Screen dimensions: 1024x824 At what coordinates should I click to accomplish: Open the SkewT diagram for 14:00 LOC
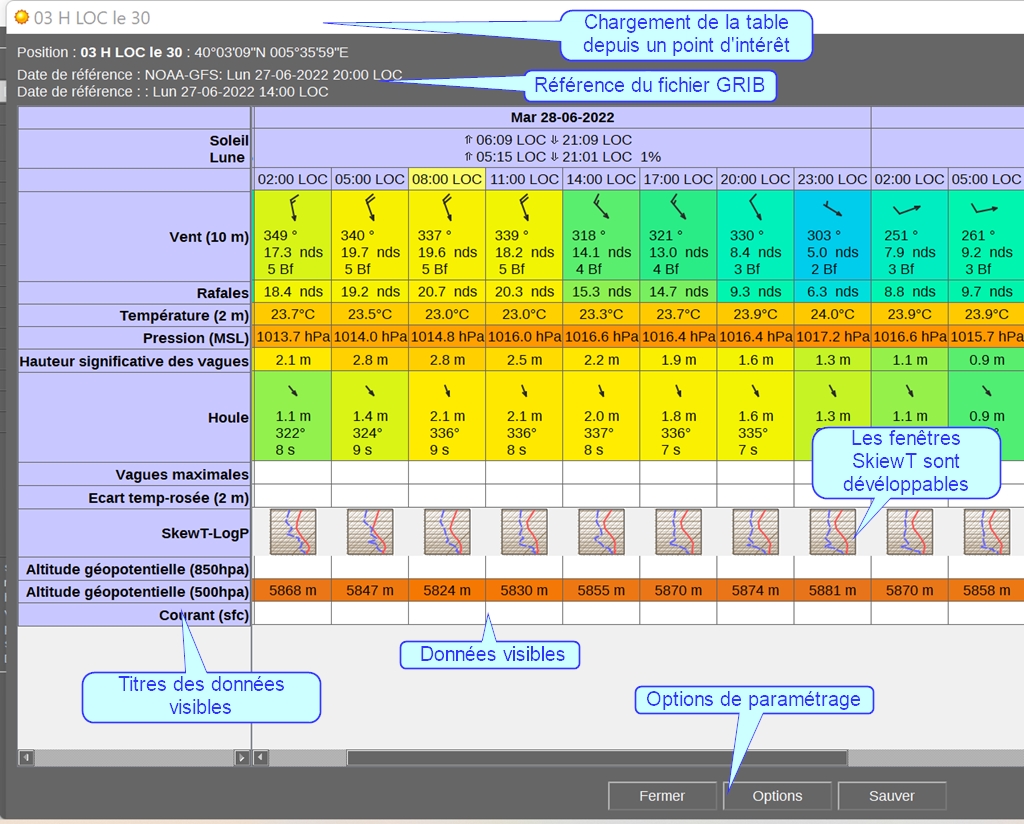601,532
